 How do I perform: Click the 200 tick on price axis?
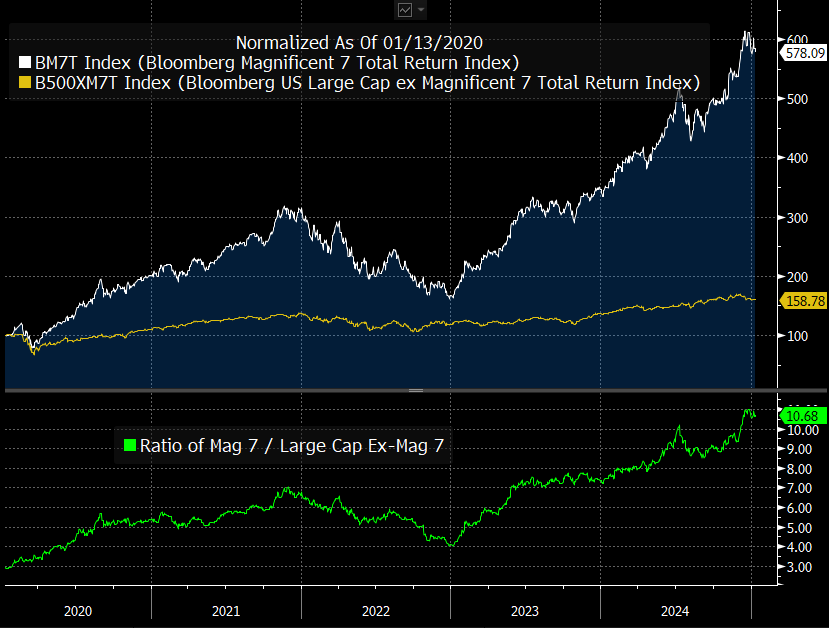(x=797, y=277)
